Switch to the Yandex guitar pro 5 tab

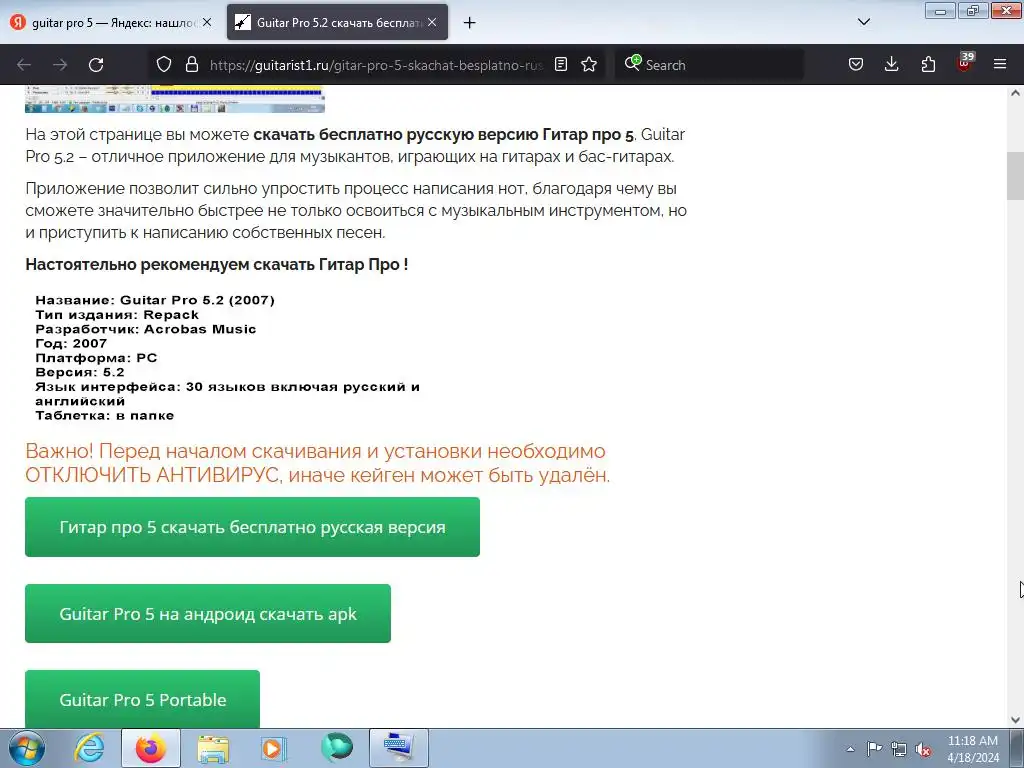112,22
